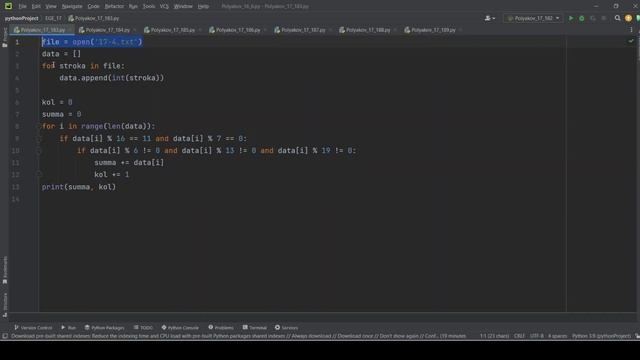This screenshot has height=360, width=640.
Task: Open the File menu
Action: coord(22,7)
